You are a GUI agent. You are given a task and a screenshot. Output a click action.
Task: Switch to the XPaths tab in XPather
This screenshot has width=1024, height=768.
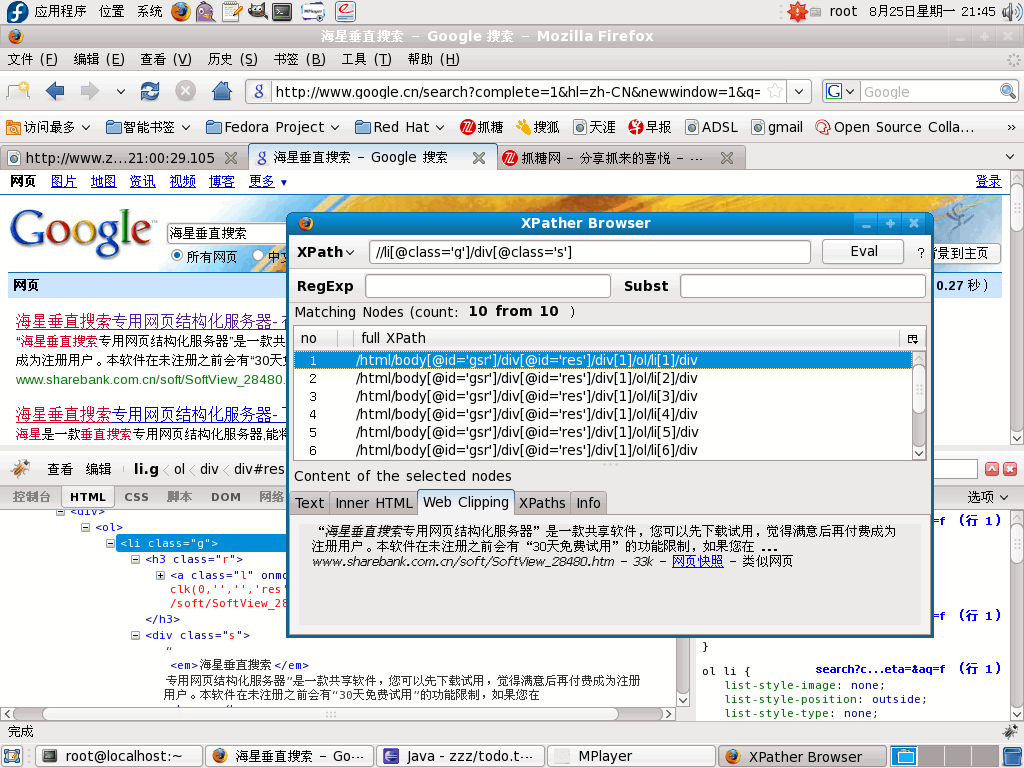pos(542,503)
